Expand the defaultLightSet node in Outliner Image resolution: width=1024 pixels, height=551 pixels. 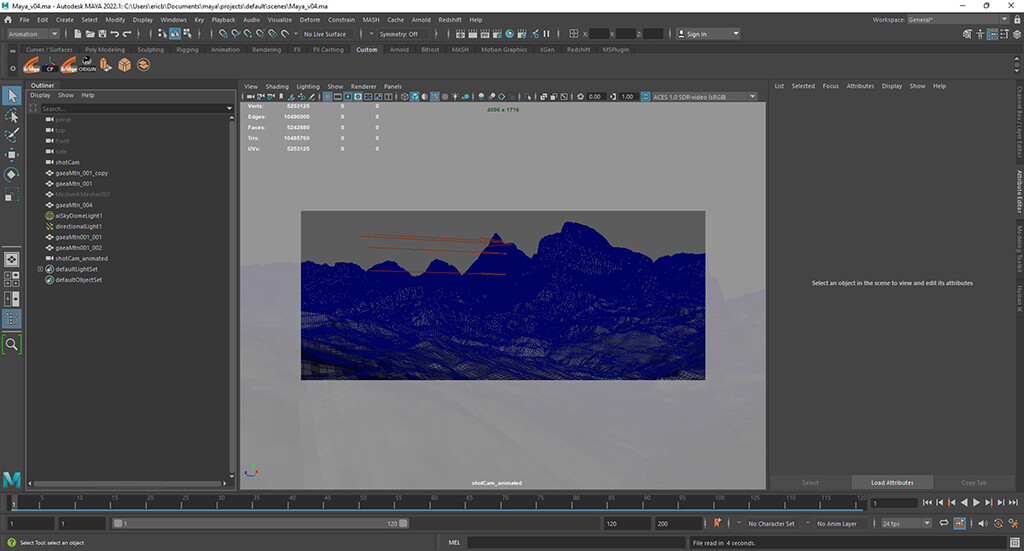[x=40, y=269]
